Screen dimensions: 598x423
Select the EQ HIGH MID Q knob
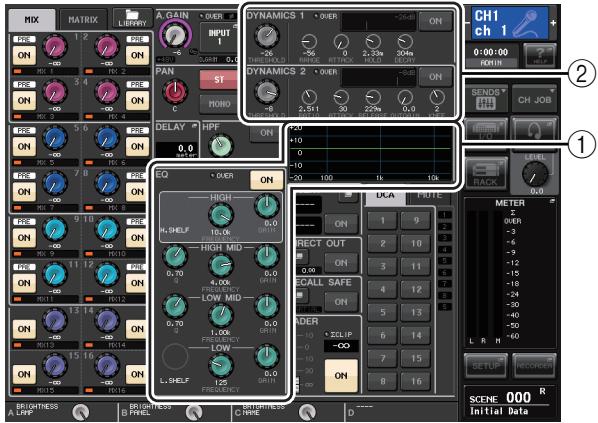(x=175, y=257)
